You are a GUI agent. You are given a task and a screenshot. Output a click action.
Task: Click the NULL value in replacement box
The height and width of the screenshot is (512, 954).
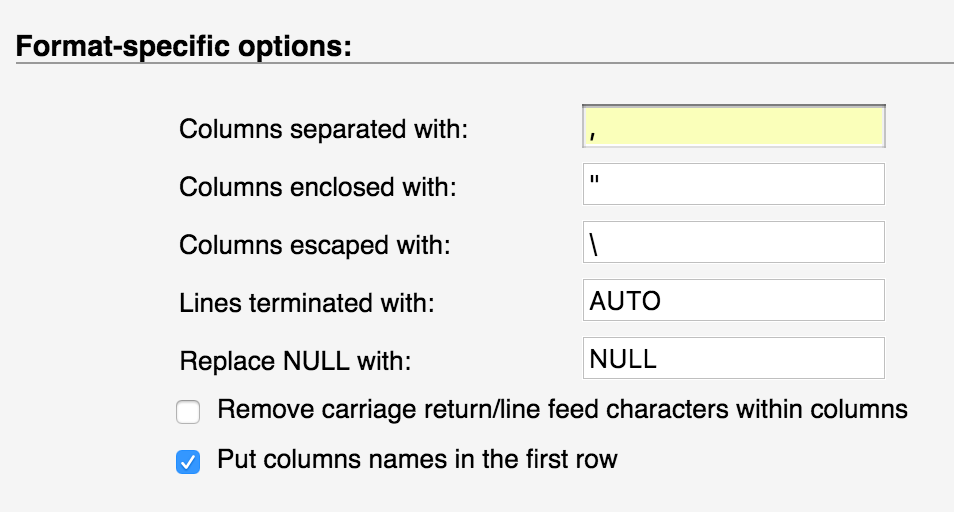pyautogui.click(x=623, y=359)
